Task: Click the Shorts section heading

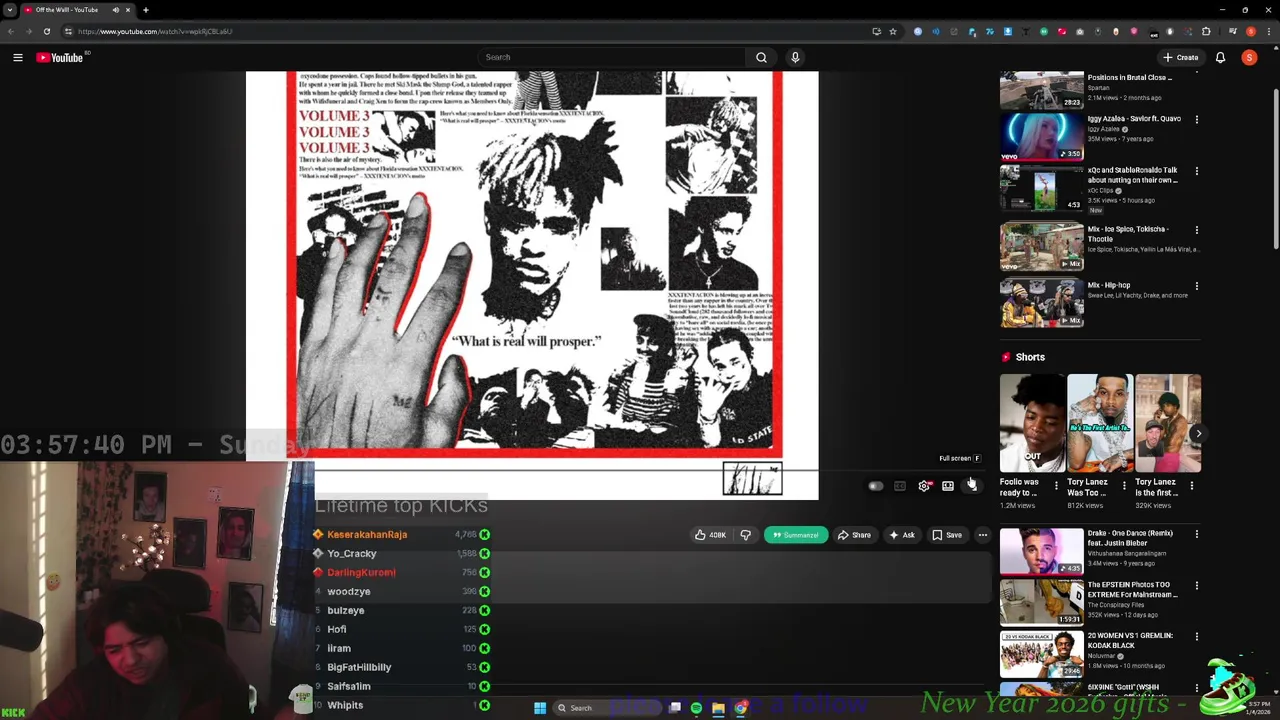Action: click(x=1030, y=357)
